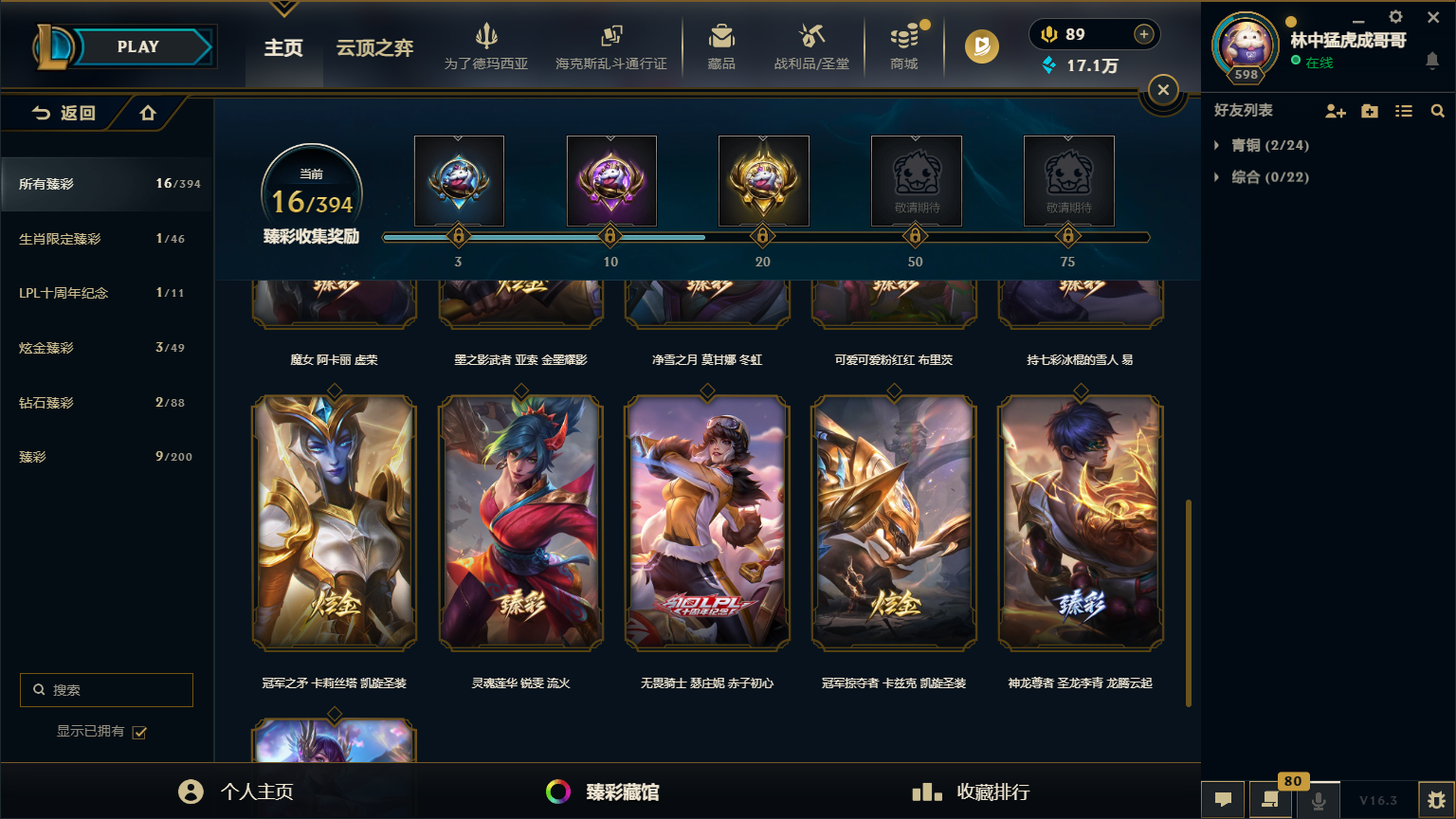Expand the 青铜 (2/24) friend group
Viewport: 1456px width, 819px height.
point(1262,145)
